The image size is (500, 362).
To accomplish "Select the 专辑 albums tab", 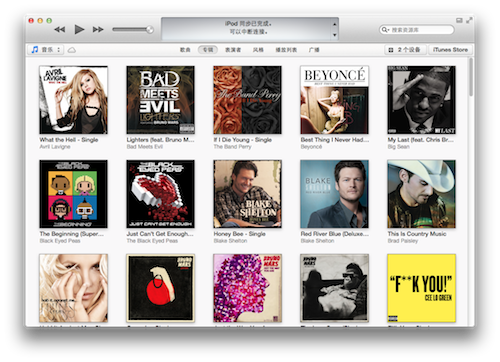I will [x=208, y=50].
